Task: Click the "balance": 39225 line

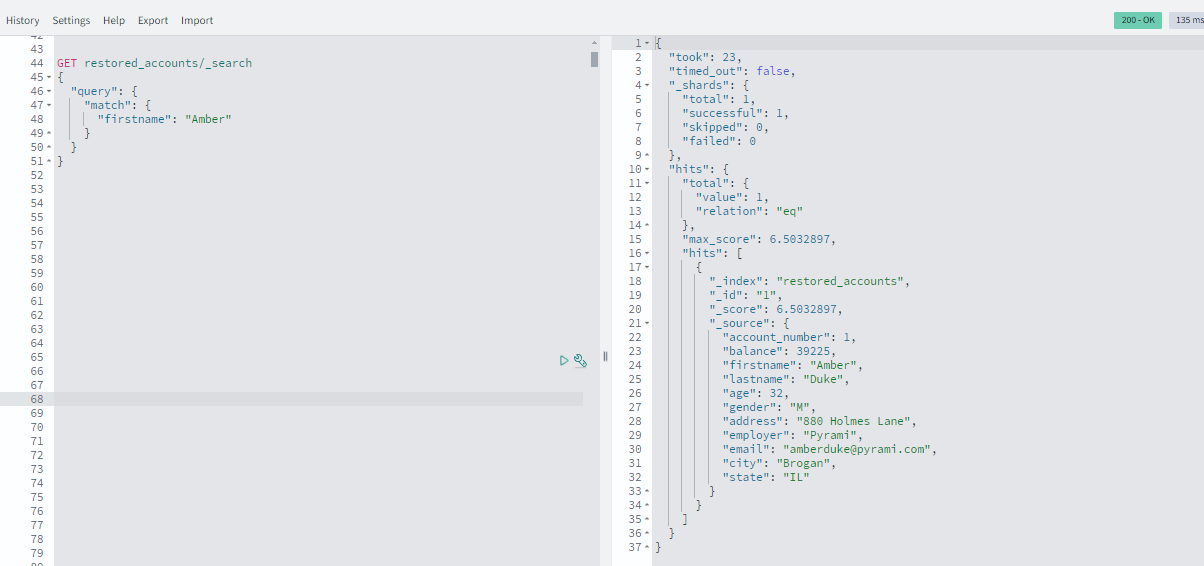Action: pyautogui.click(x=779, y=351)
